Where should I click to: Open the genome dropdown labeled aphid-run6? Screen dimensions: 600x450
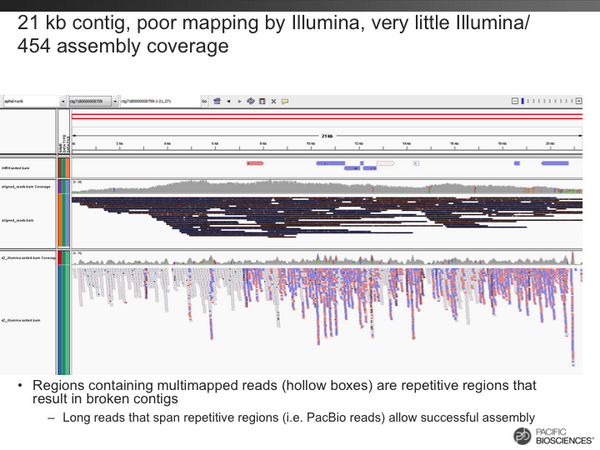point(34,101)
